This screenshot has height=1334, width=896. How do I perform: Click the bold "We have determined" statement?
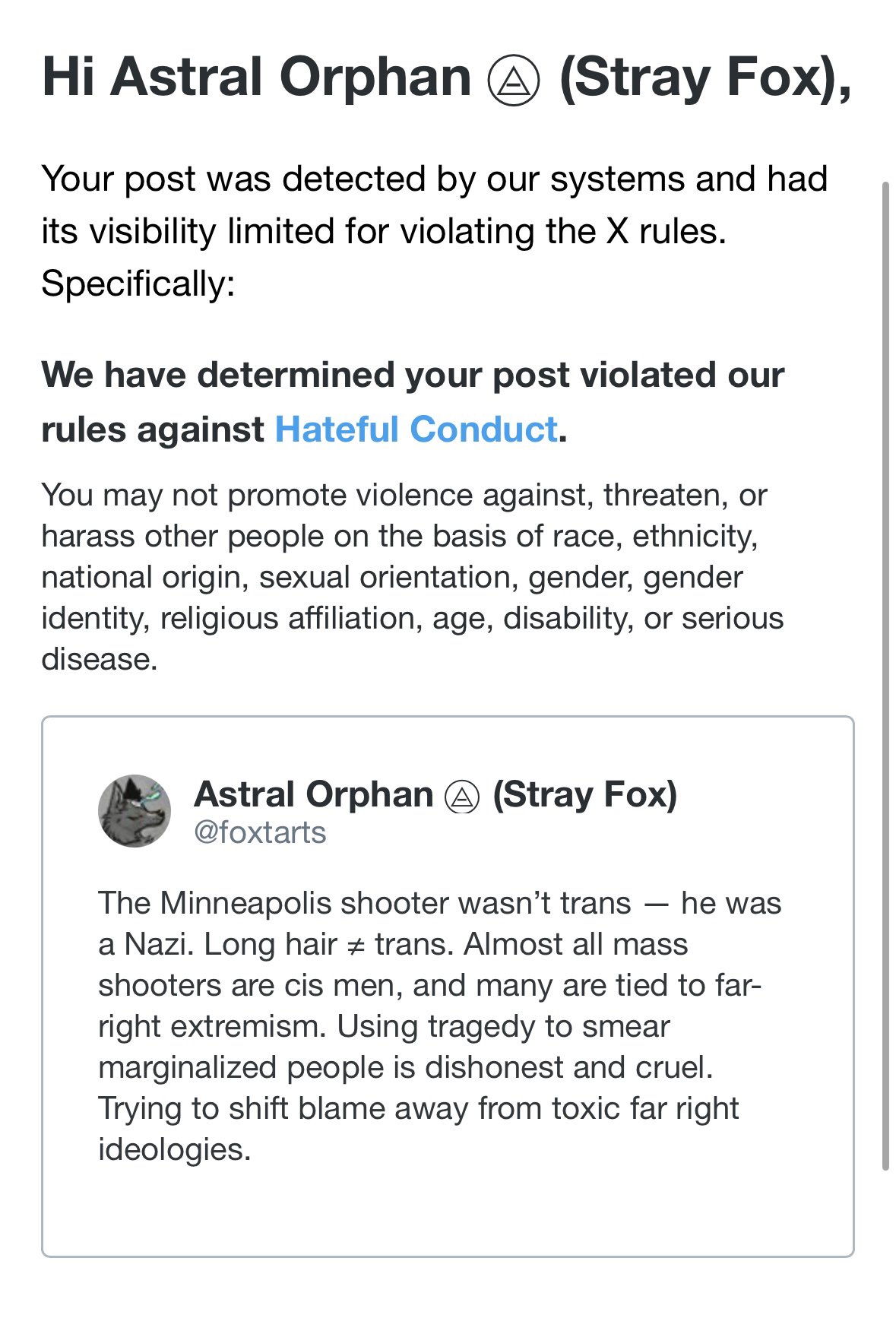[x=412, y=375]
